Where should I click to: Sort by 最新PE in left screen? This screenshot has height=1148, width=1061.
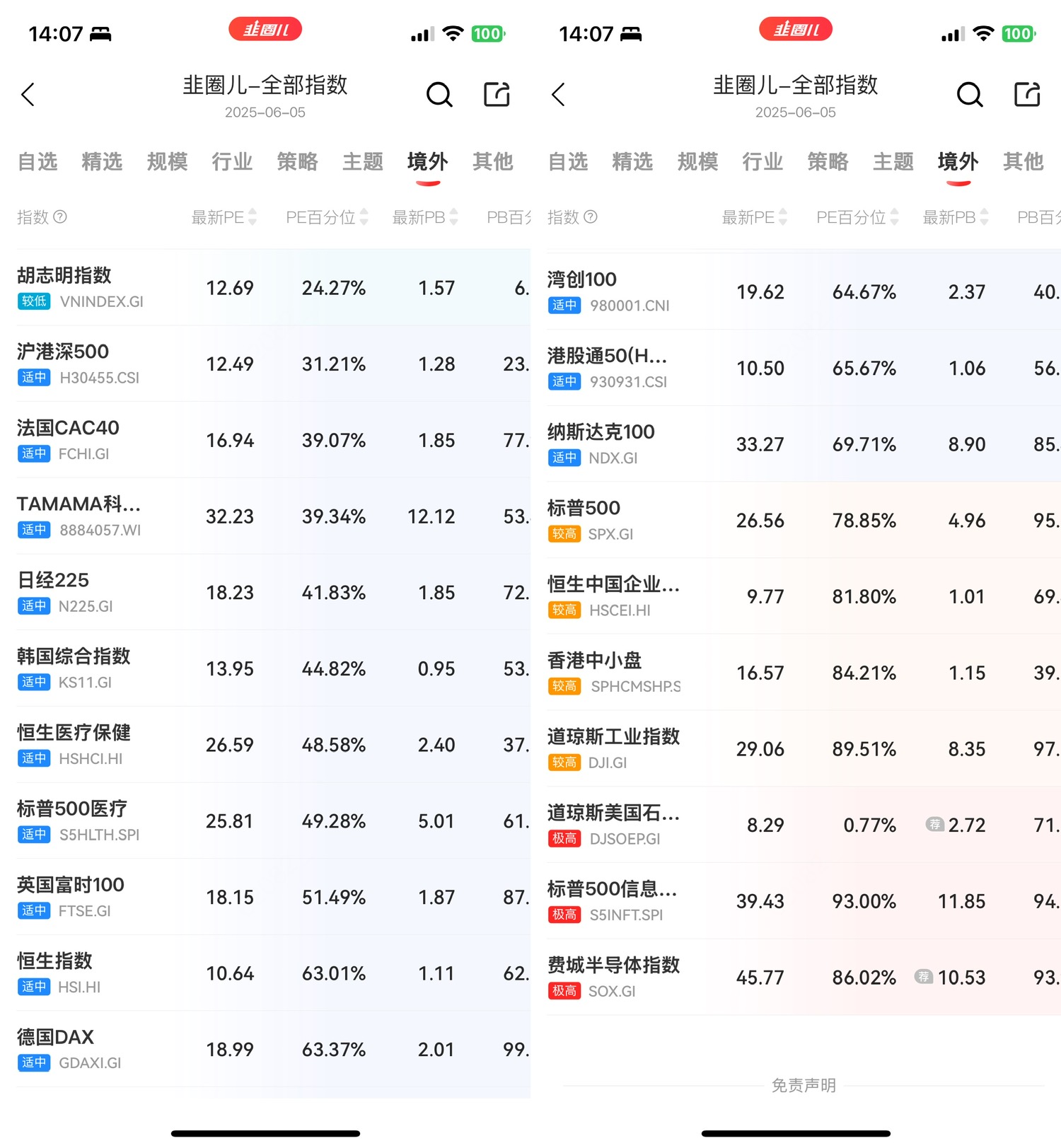[224, 217]
